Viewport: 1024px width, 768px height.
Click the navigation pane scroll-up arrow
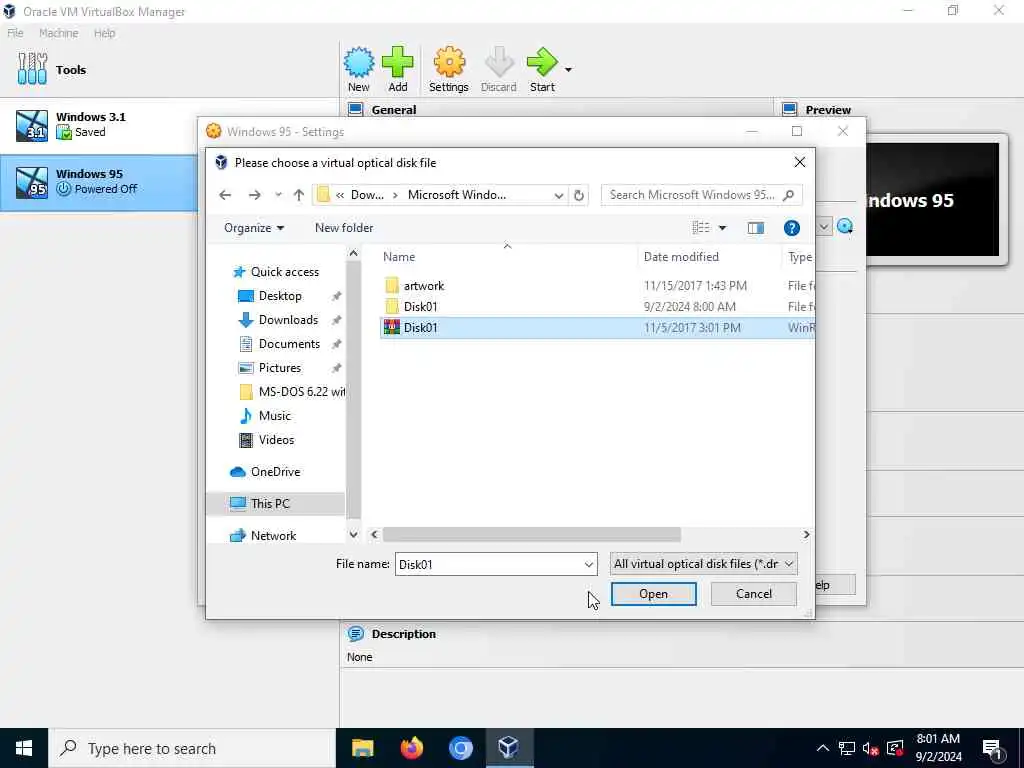[x=353, y=253]
